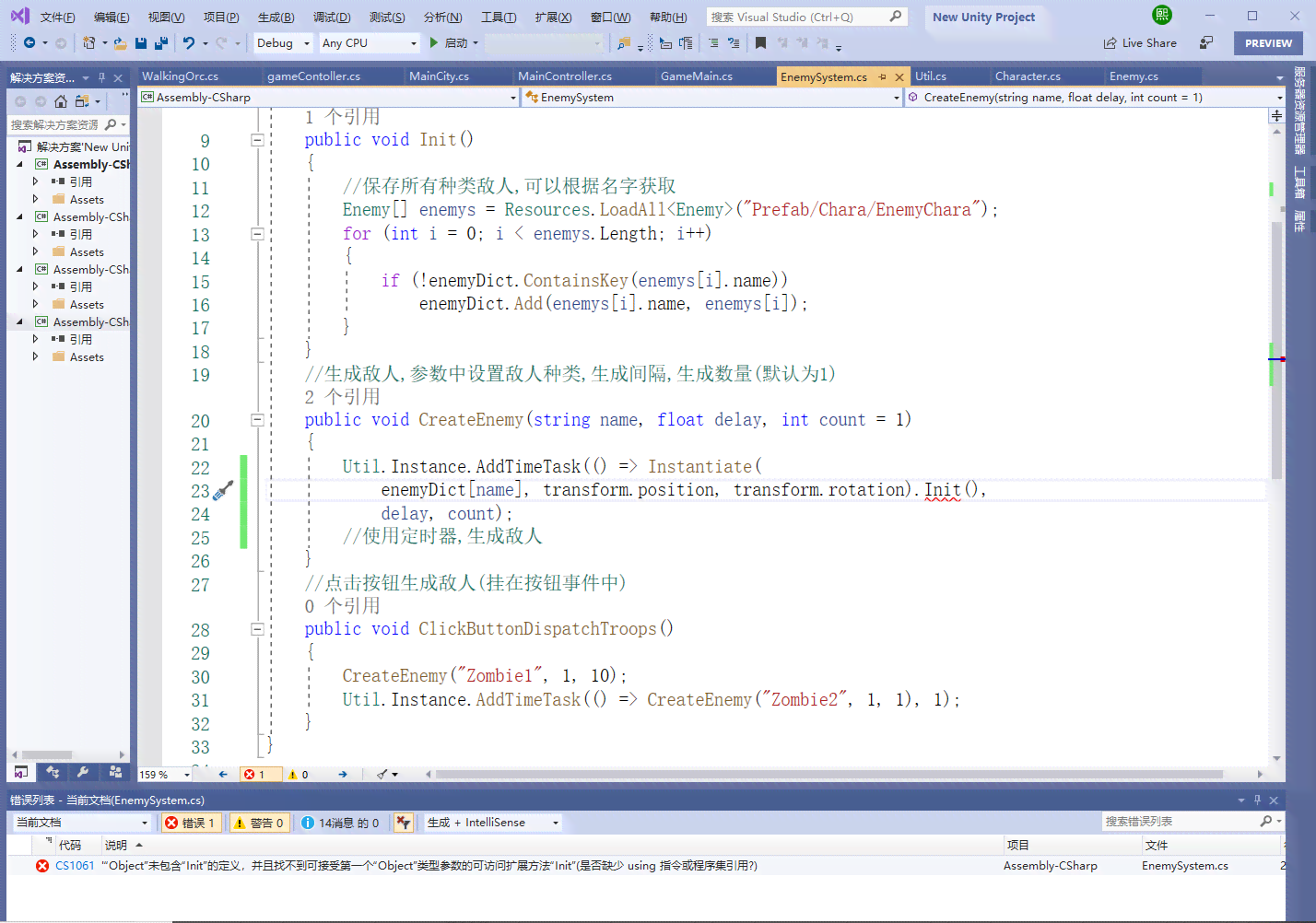Collapse ClickButtonDispatchTroops method at line 28

(258, 629)
